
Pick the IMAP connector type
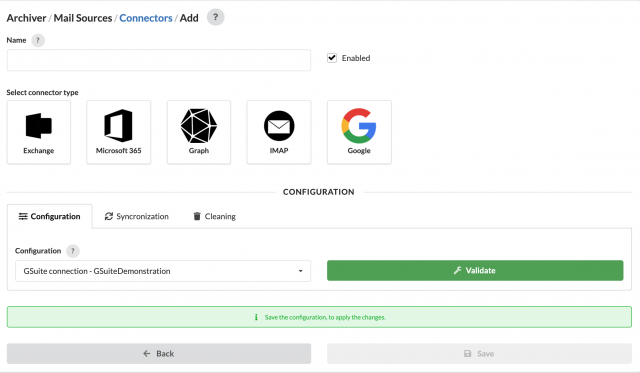[279, 132]
